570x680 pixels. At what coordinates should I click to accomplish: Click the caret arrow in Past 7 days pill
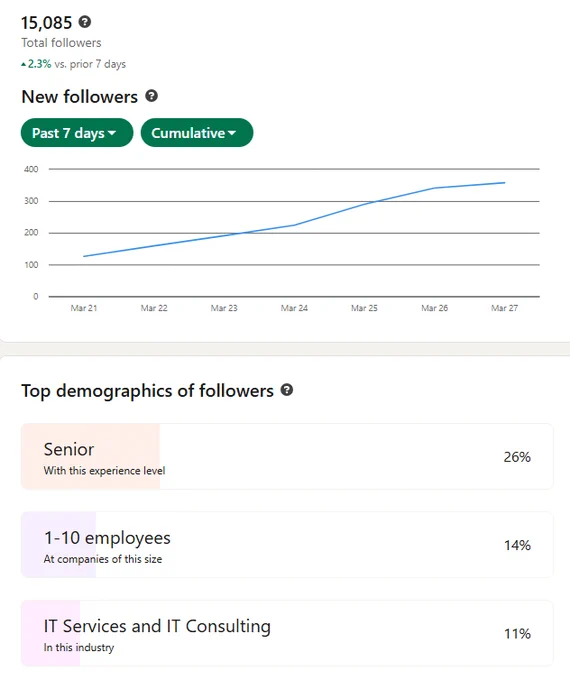(112, 133)
